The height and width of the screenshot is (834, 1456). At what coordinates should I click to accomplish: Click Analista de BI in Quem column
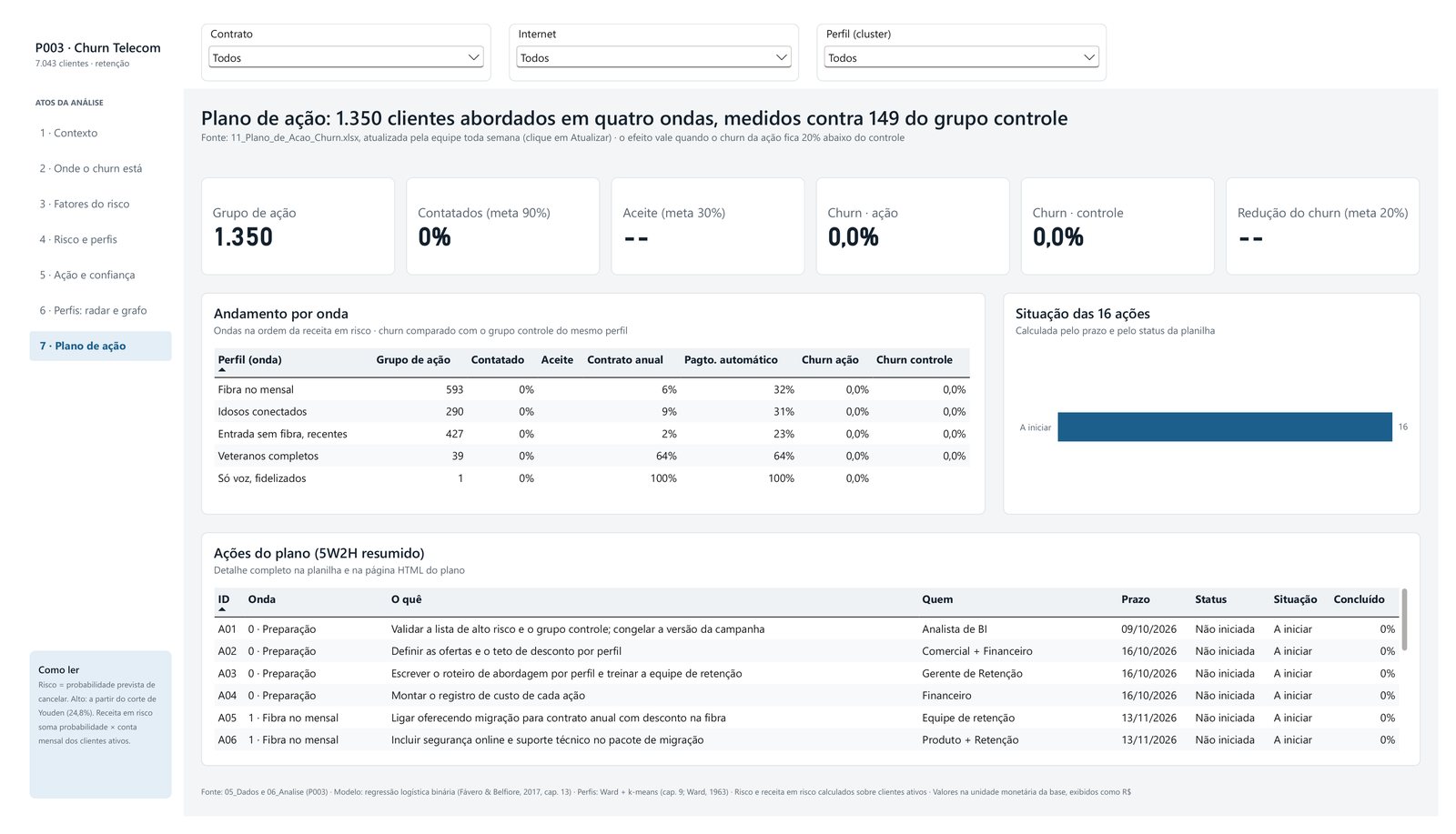pyautogui.click(x=955, y=629)
